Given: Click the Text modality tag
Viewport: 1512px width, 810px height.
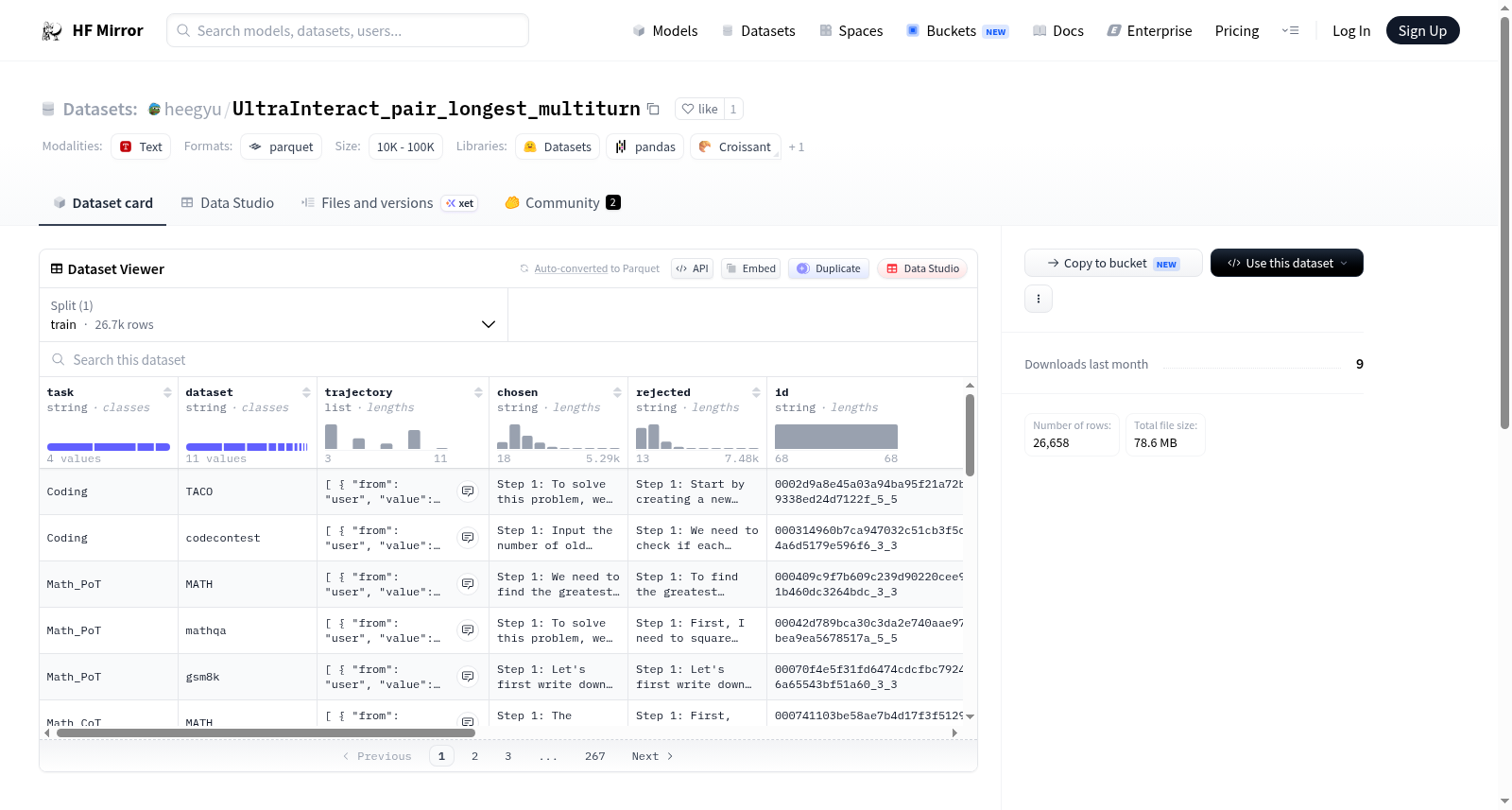Looking at the screenshot, I should click(141, 146).
